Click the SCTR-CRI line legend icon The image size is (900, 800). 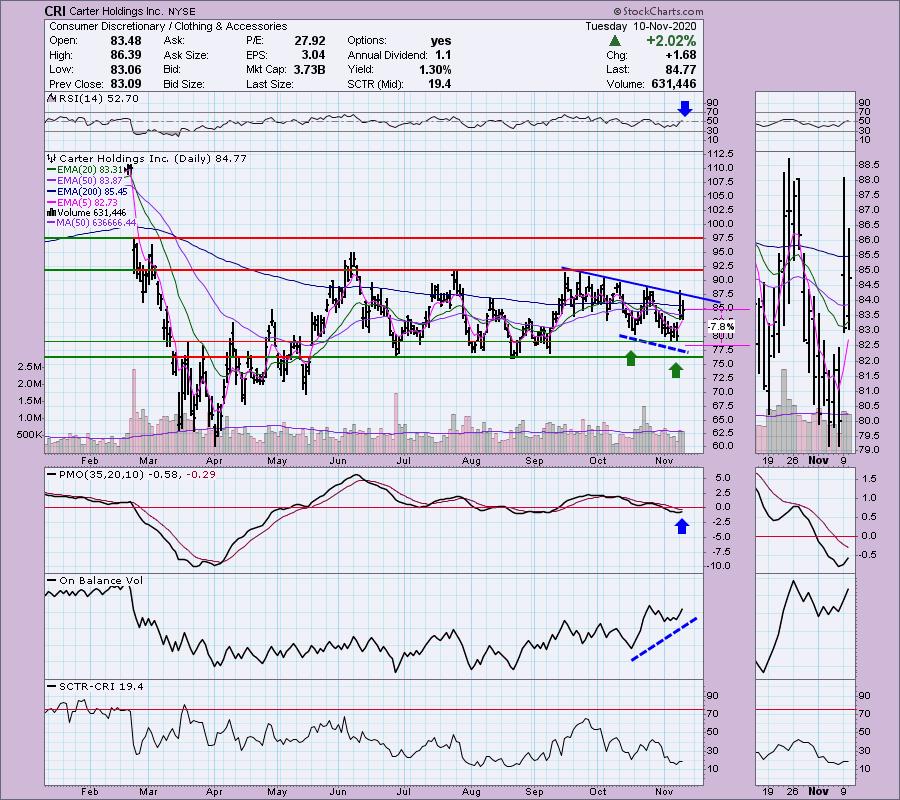pos(51,686)
